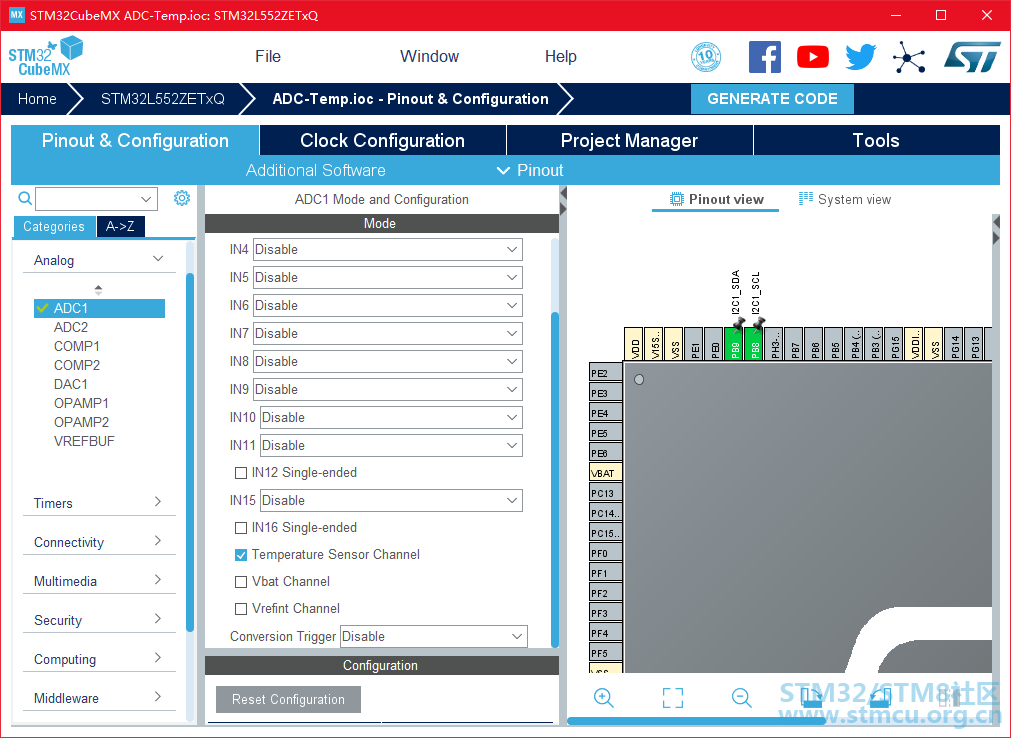The width and height of the screenshot is (1011, 738).
Task: Click the PC13 pin
Action: click(605, 492)
